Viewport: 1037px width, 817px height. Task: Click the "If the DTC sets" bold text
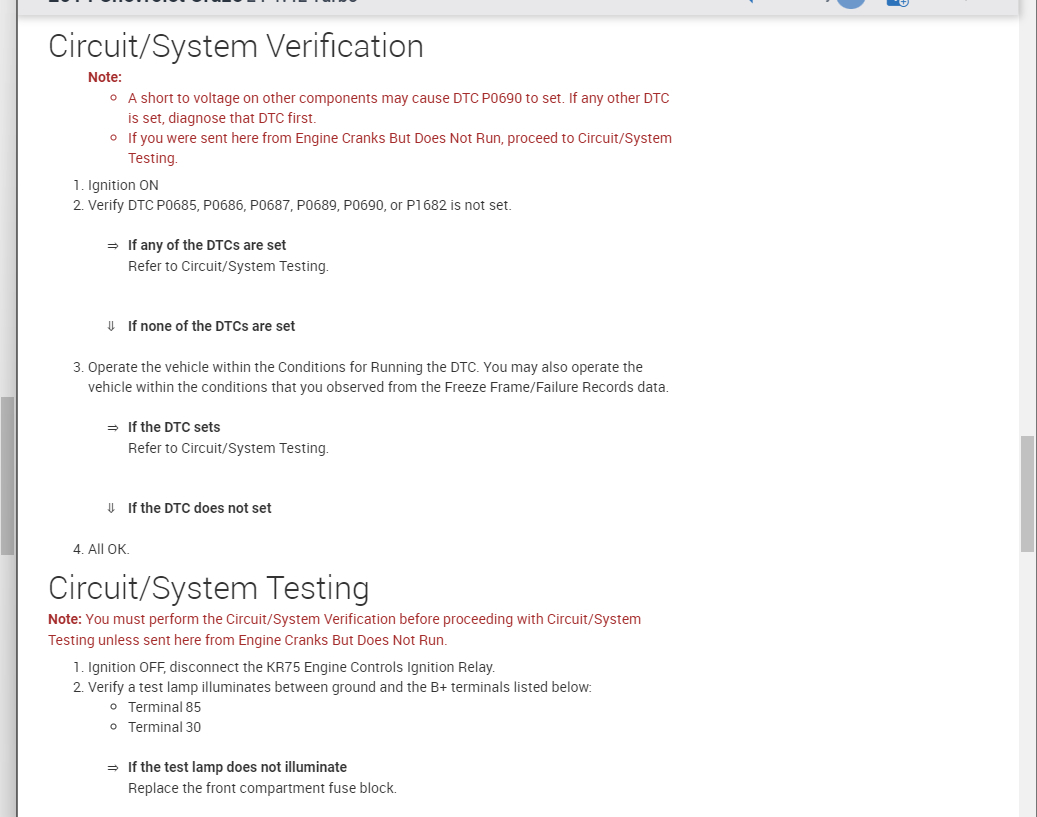pos(174,427)
